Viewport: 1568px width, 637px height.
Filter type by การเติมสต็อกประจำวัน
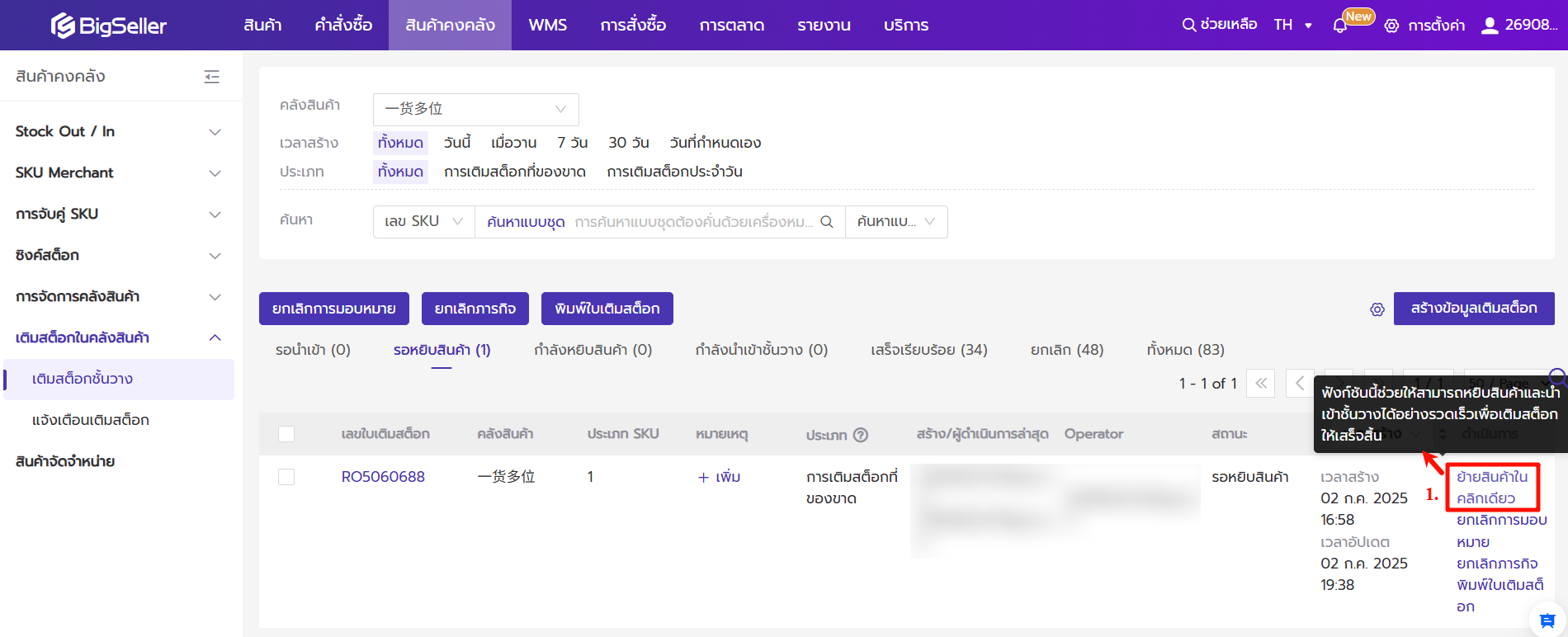675,172
